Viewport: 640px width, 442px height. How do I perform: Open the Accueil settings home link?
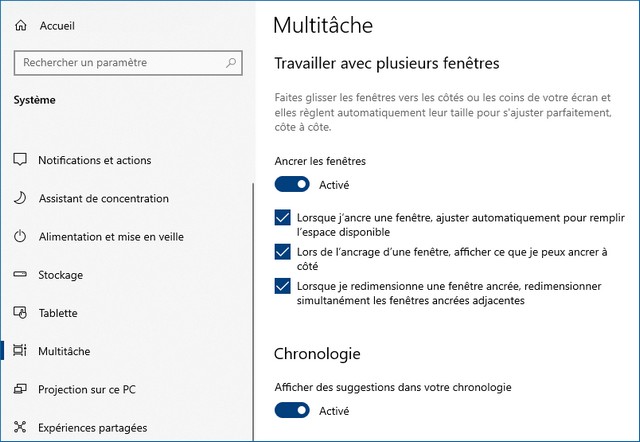pyautogui.click(x=56, y=25)
